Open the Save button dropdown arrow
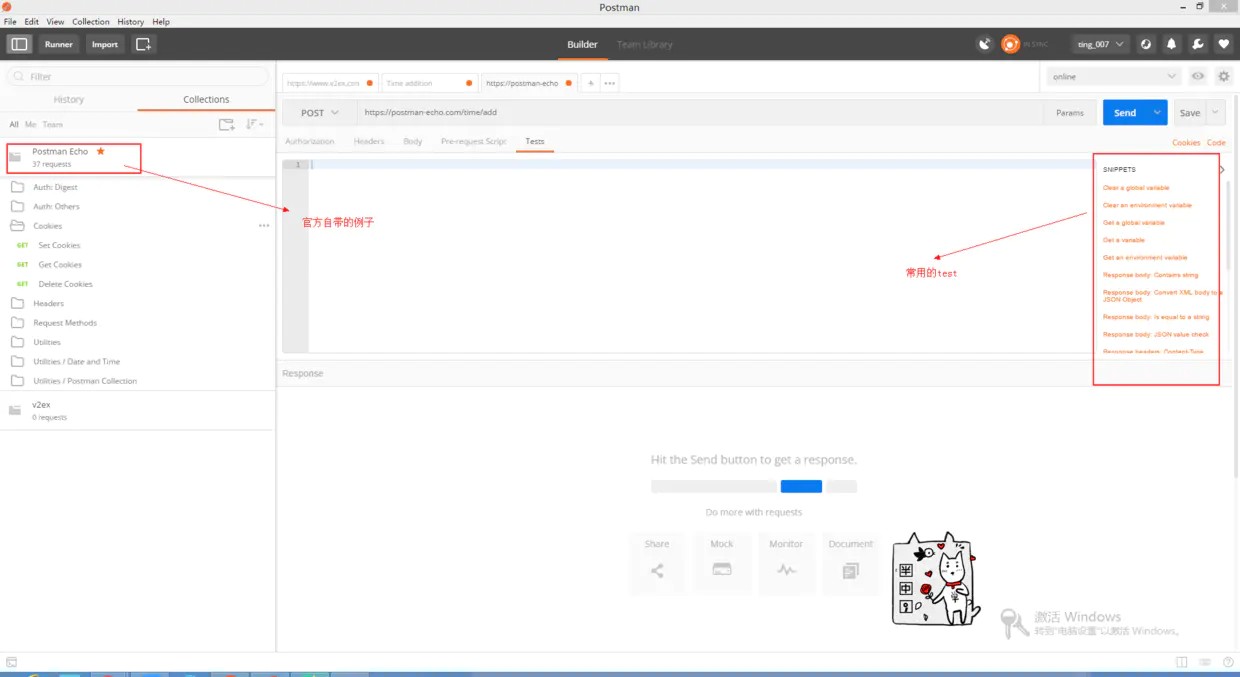The image size is (1240, 677). pos(1216,113)
